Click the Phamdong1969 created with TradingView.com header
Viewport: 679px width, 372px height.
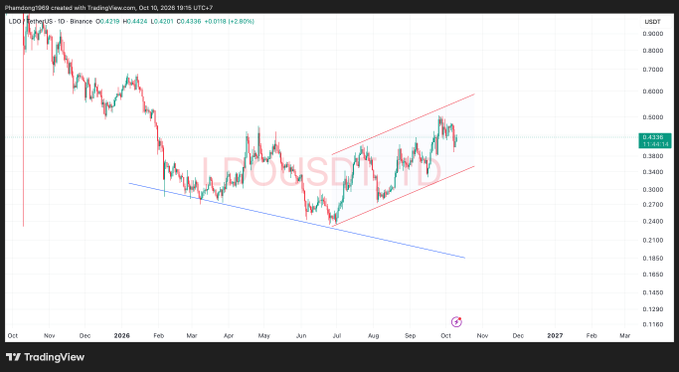click(109, 8)
